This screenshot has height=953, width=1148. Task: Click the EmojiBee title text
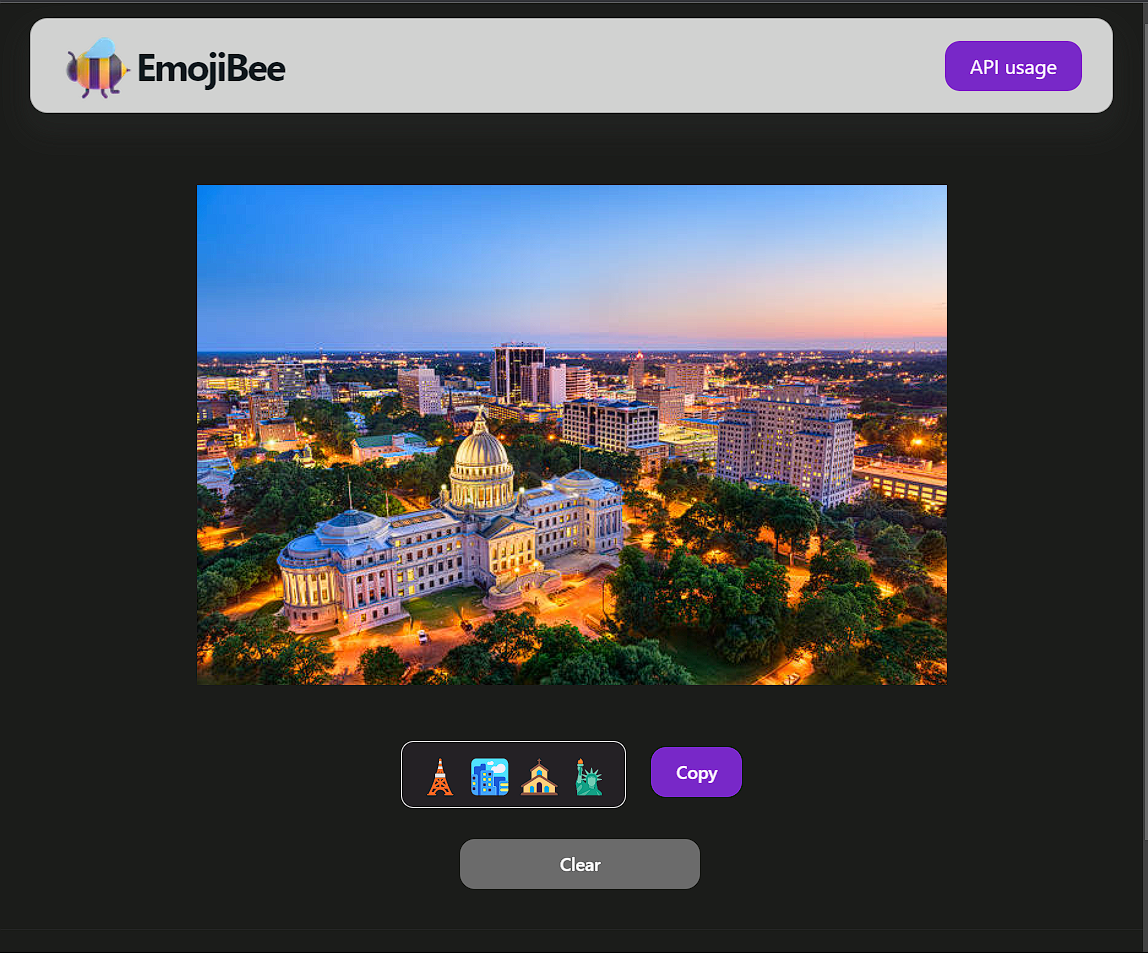(x=212, y=69)
